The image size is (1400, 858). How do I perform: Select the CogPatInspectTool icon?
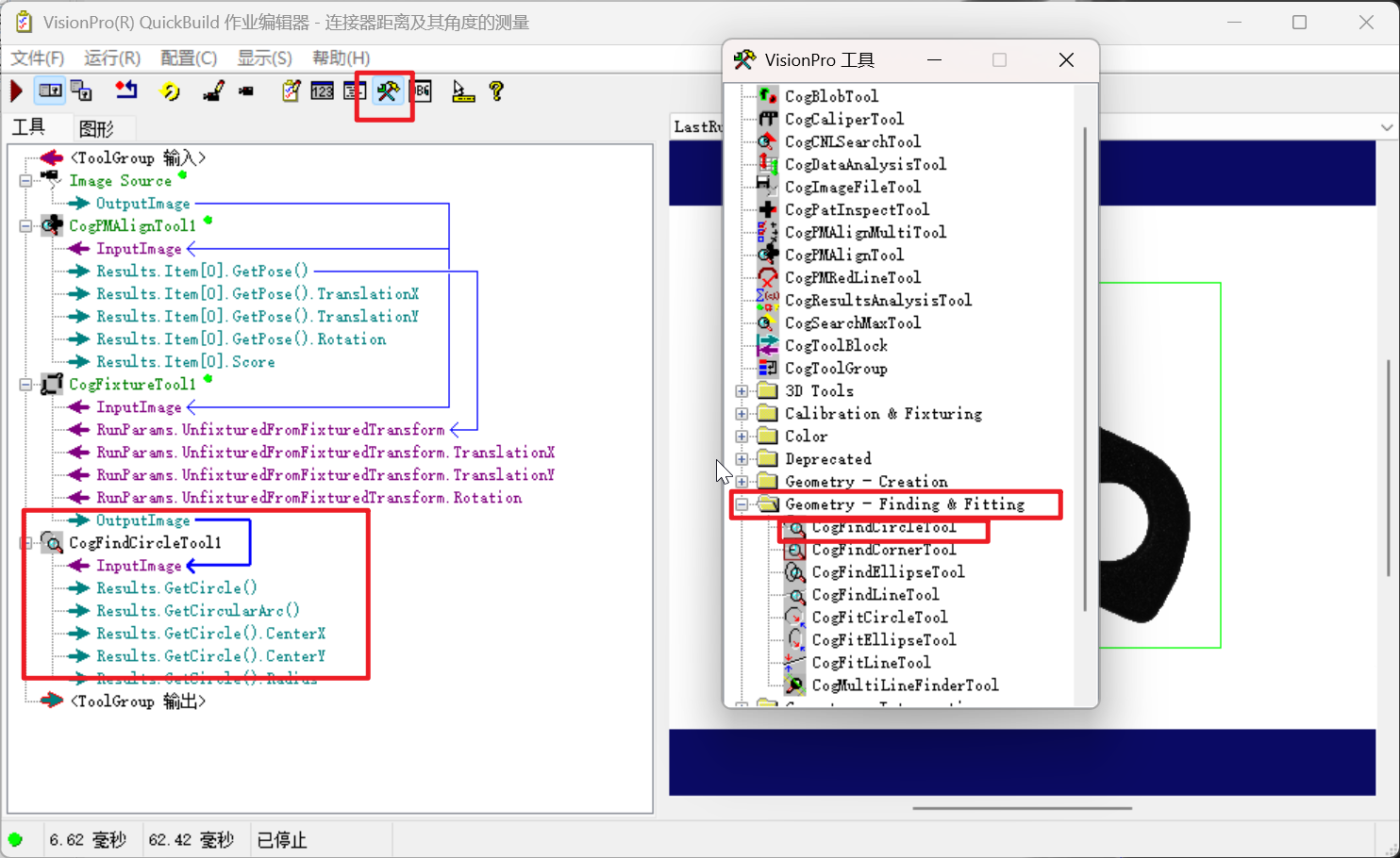[768, 209]
